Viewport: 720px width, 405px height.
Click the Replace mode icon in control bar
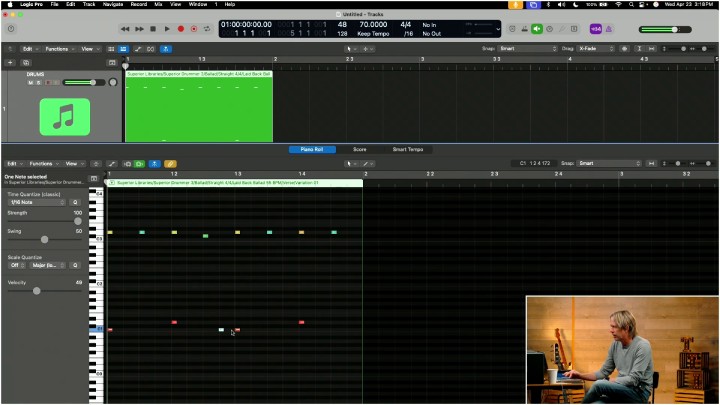pos(512,29)
